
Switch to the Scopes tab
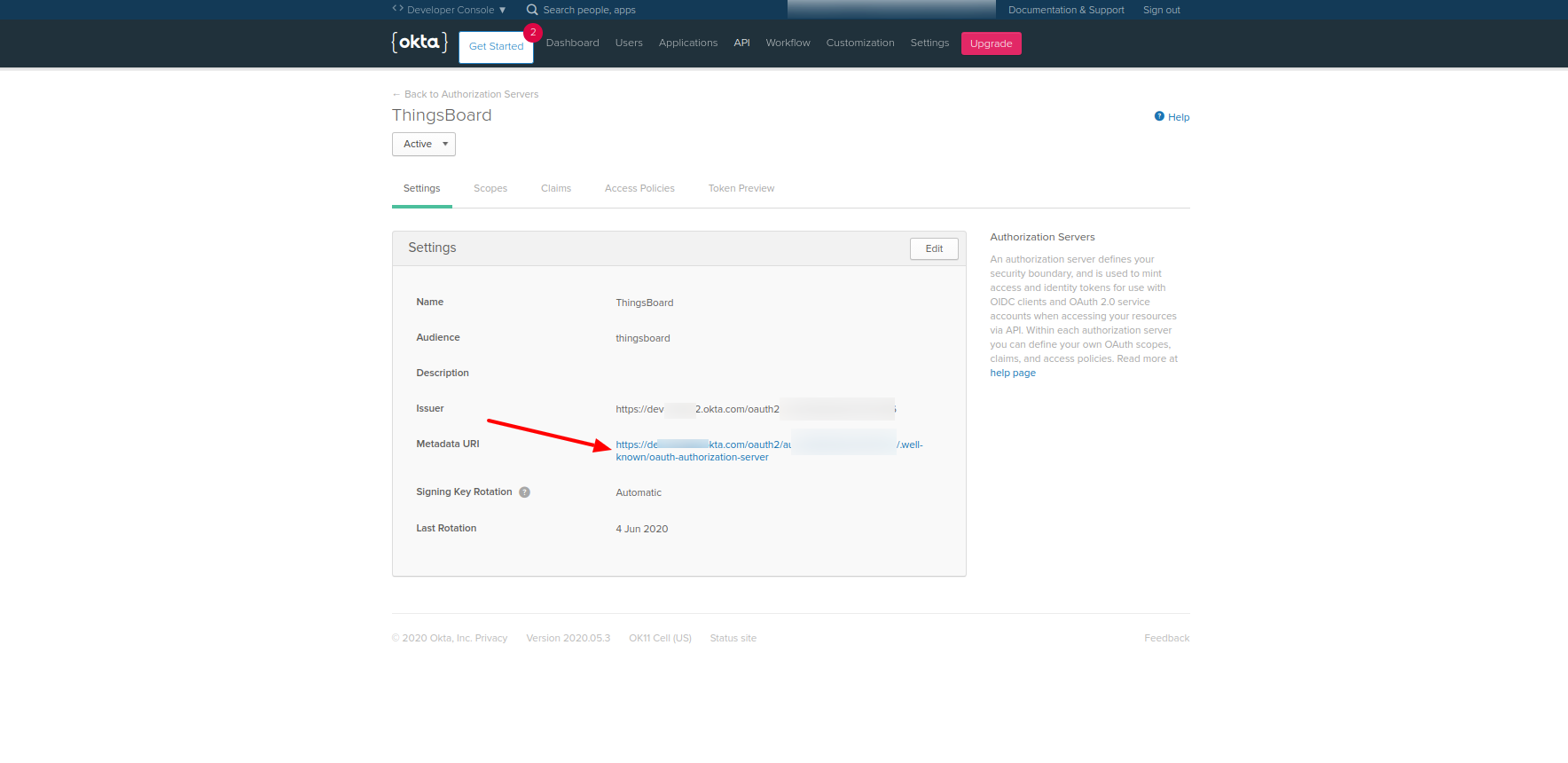point(490,188)
